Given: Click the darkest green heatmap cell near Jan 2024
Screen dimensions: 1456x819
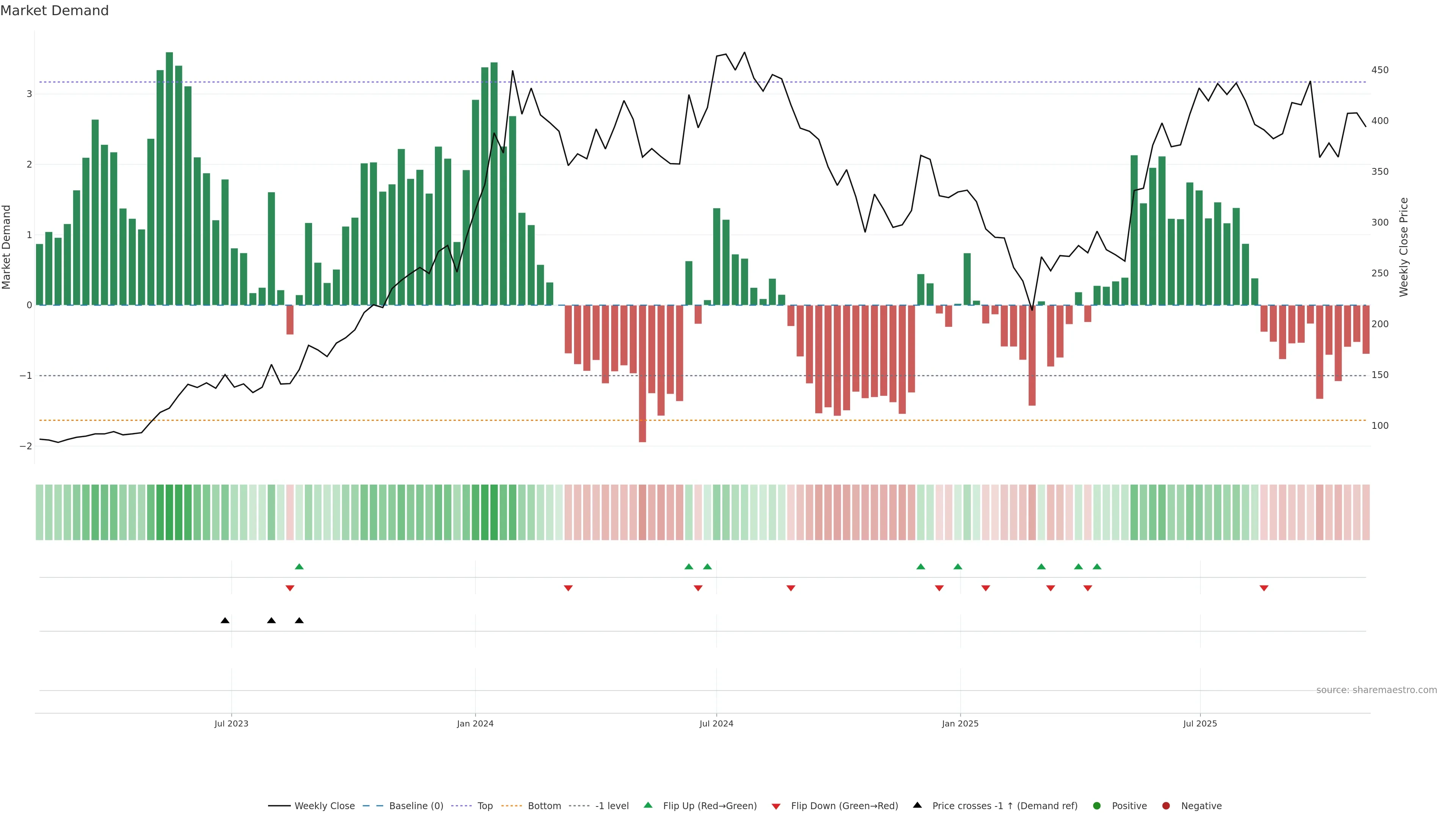Looking at the screenshot, I should coord(493,512).
